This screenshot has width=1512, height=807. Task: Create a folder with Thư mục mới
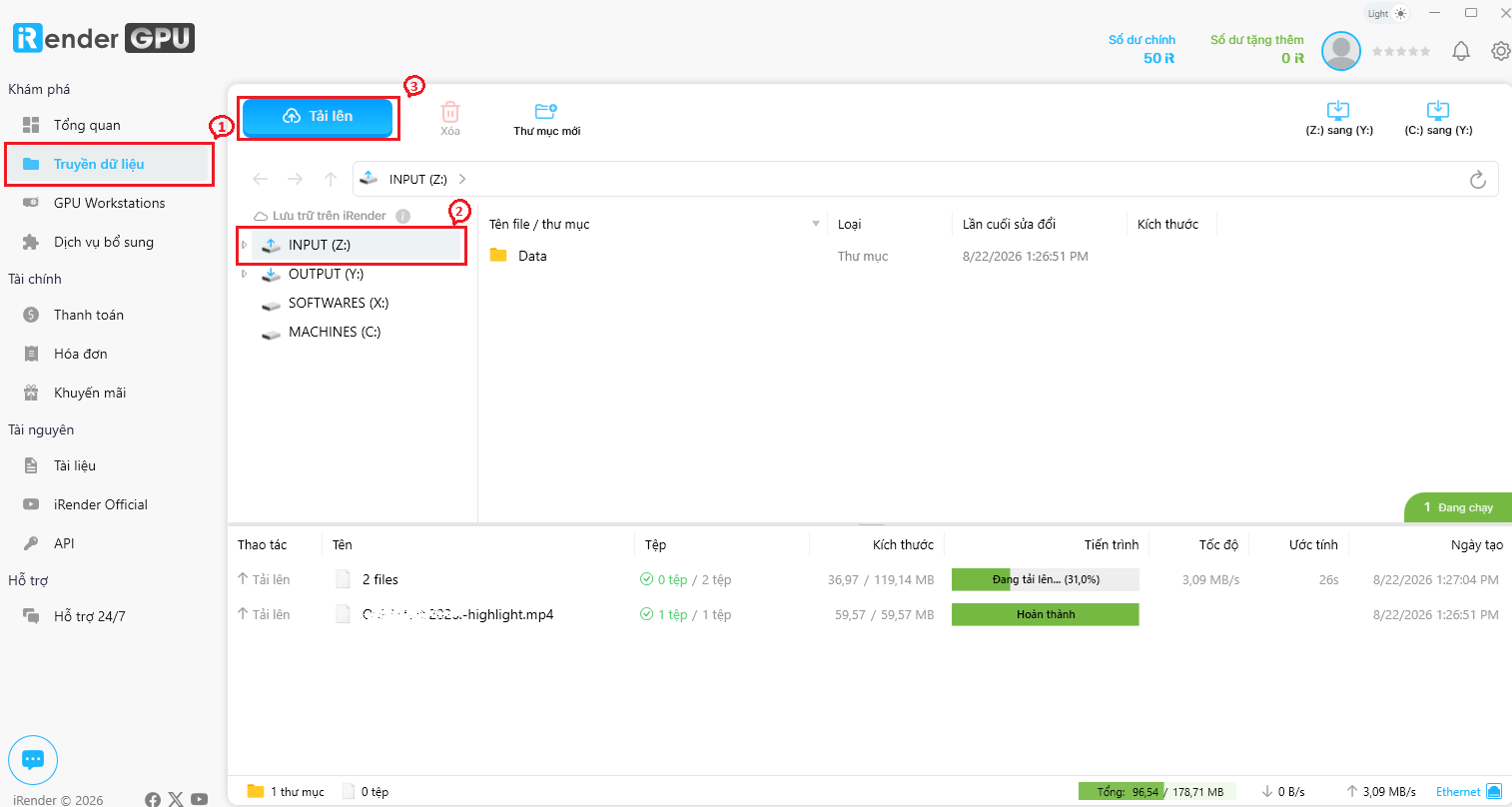click(546, 118)
